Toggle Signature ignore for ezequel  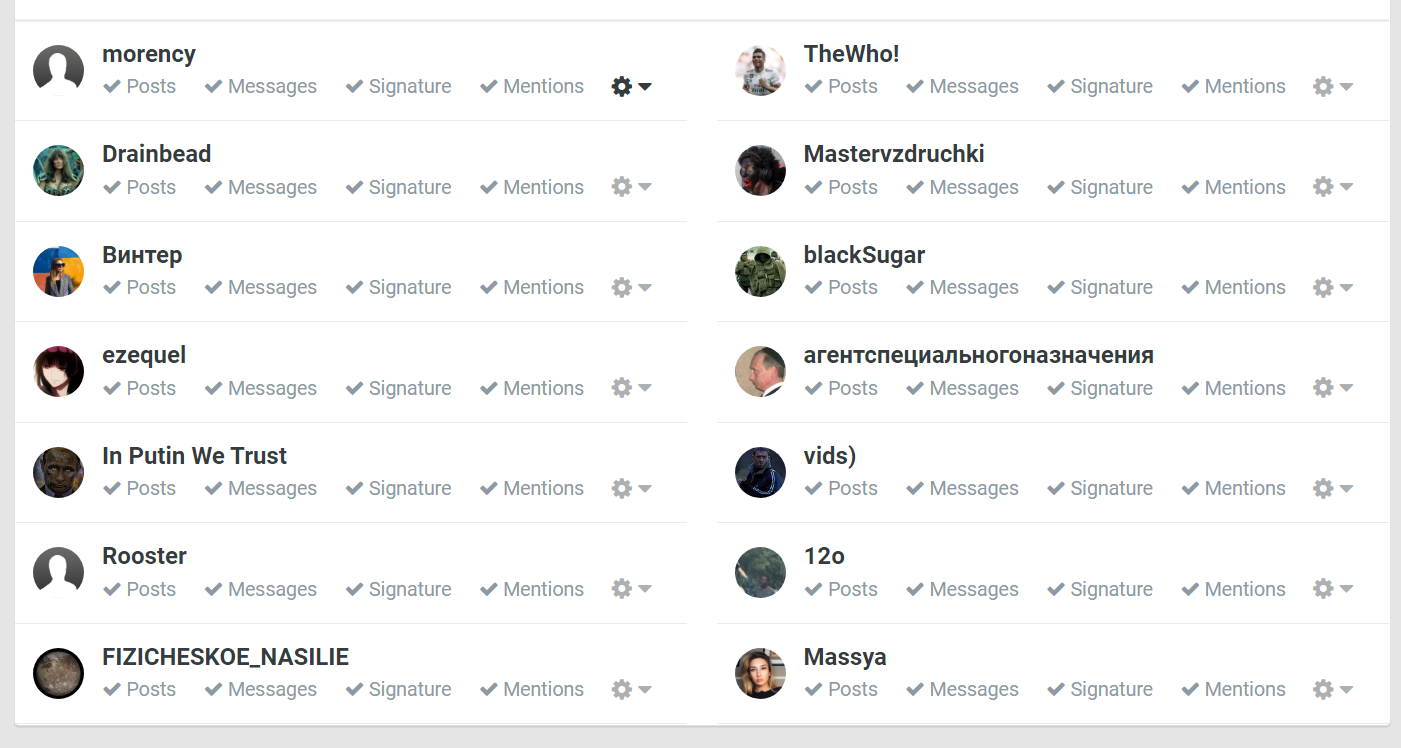[398, 388]
